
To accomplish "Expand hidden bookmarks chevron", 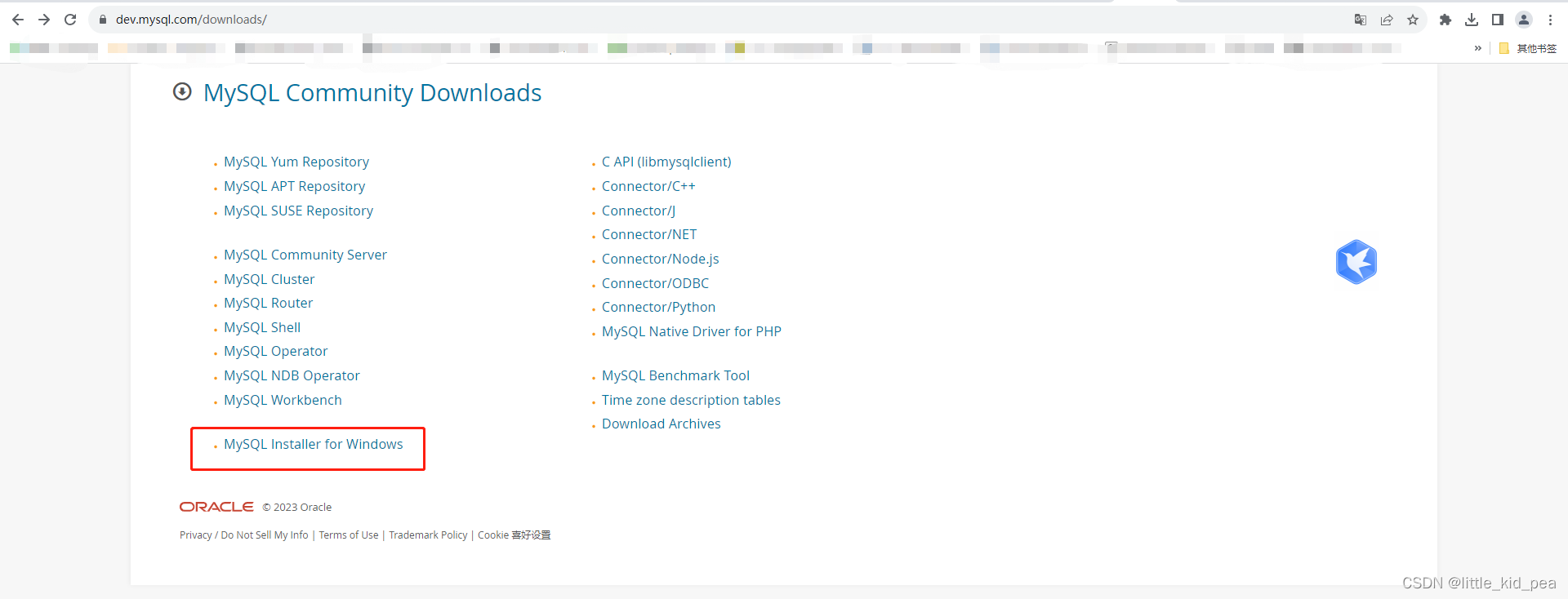I will coord(1478,48).
